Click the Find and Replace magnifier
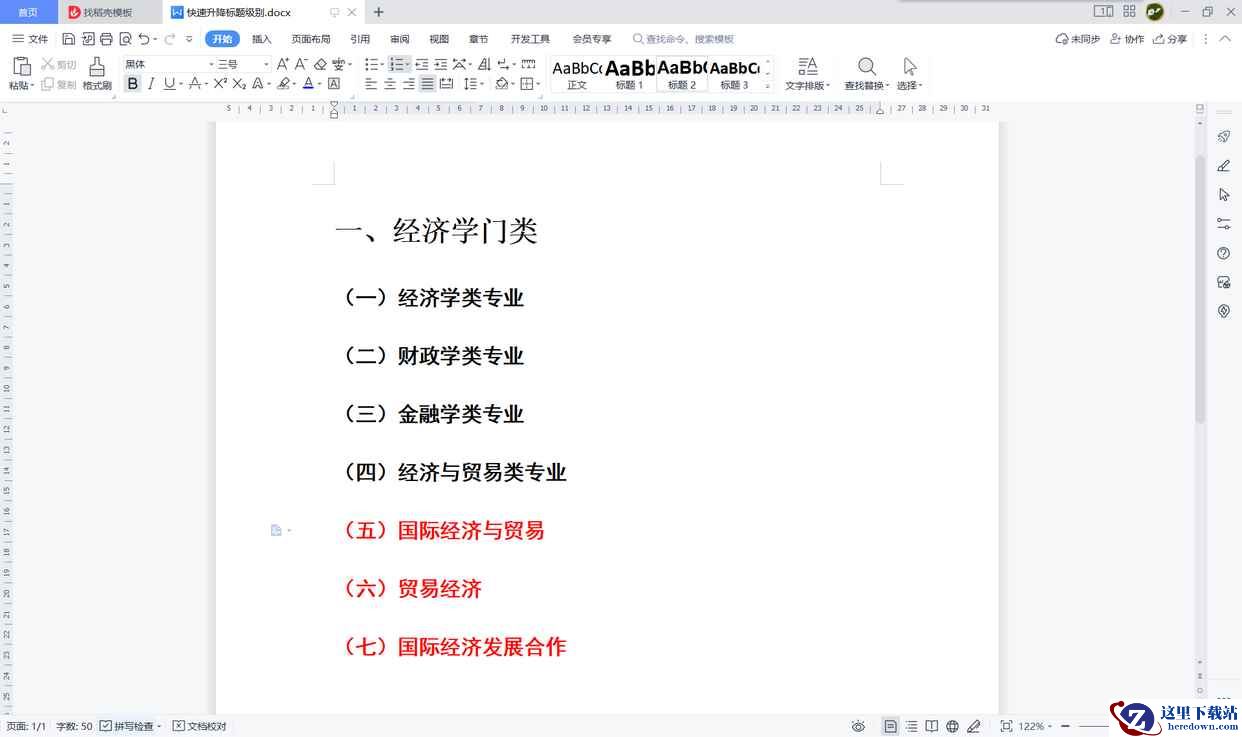Image resolution: width=1242 pixels, height=737 pixels. [867, 66]
